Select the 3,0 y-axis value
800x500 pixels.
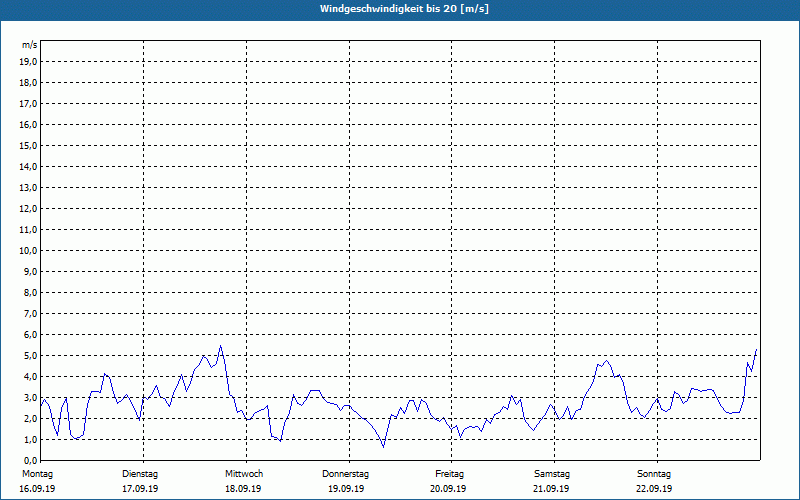[30, 397]
